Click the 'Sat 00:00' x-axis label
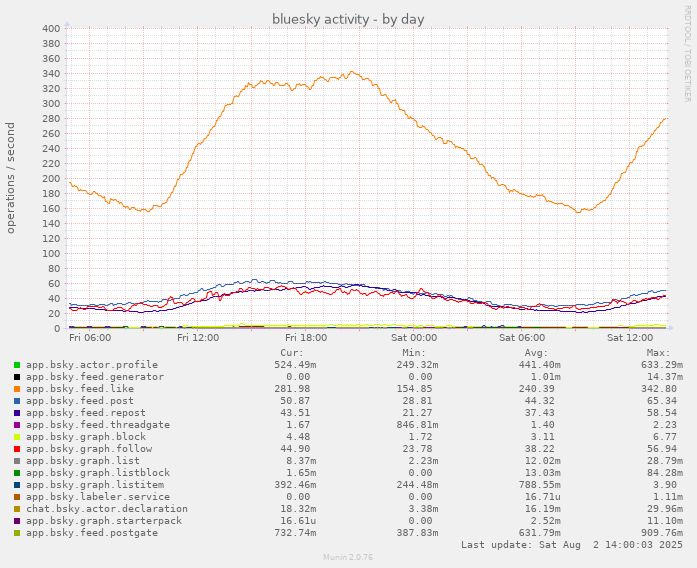This screenshot has width=697, height=568. point(414,338)
